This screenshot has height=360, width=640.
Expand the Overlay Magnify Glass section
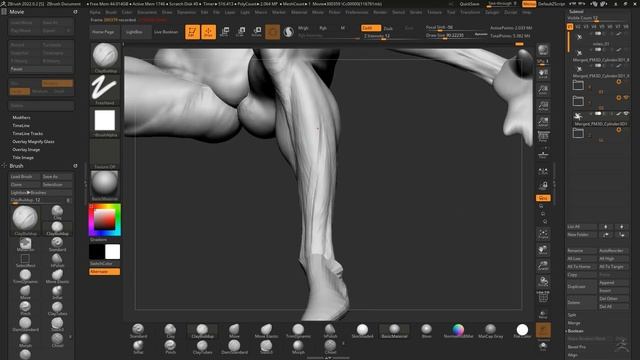(33, 142)
